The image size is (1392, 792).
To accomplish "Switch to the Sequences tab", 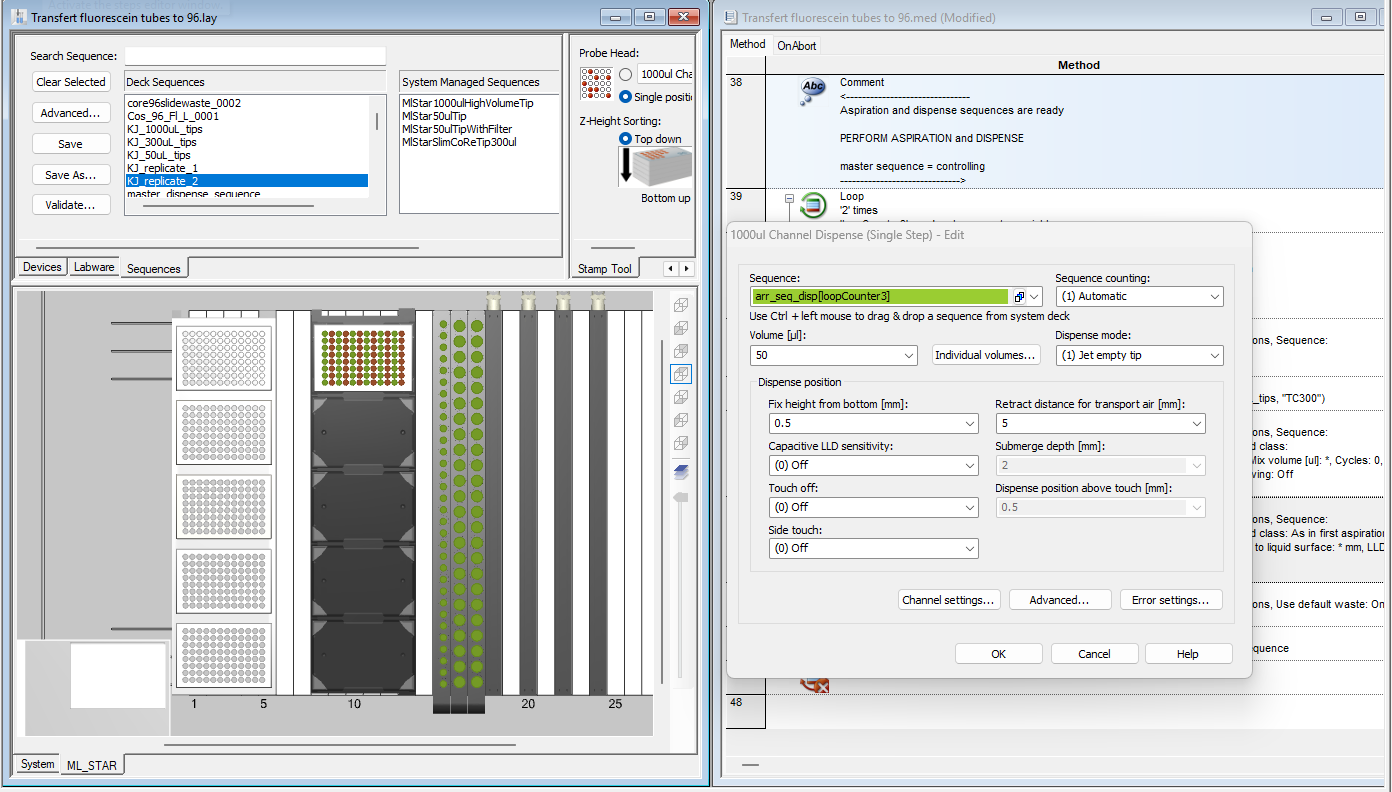I will click(x=154, y=268).
